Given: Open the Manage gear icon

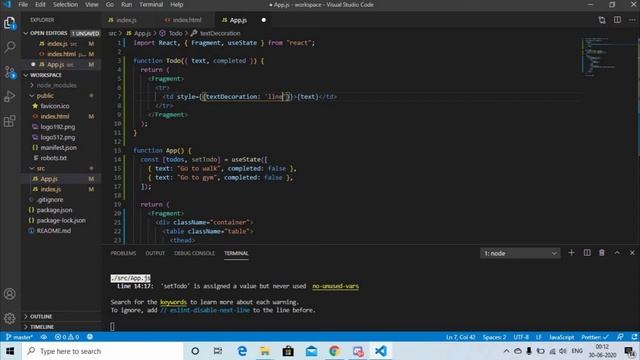Looking at the screenshot, I should point(9,318).
